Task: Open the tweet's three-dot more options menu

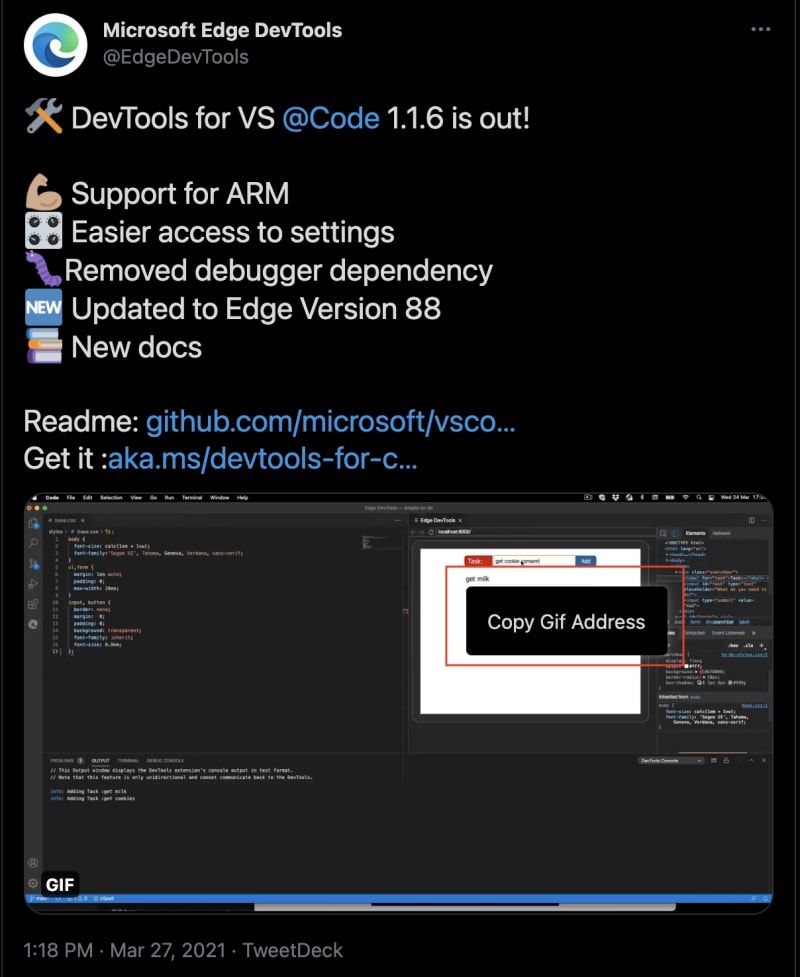Action: tap(761, 29)
